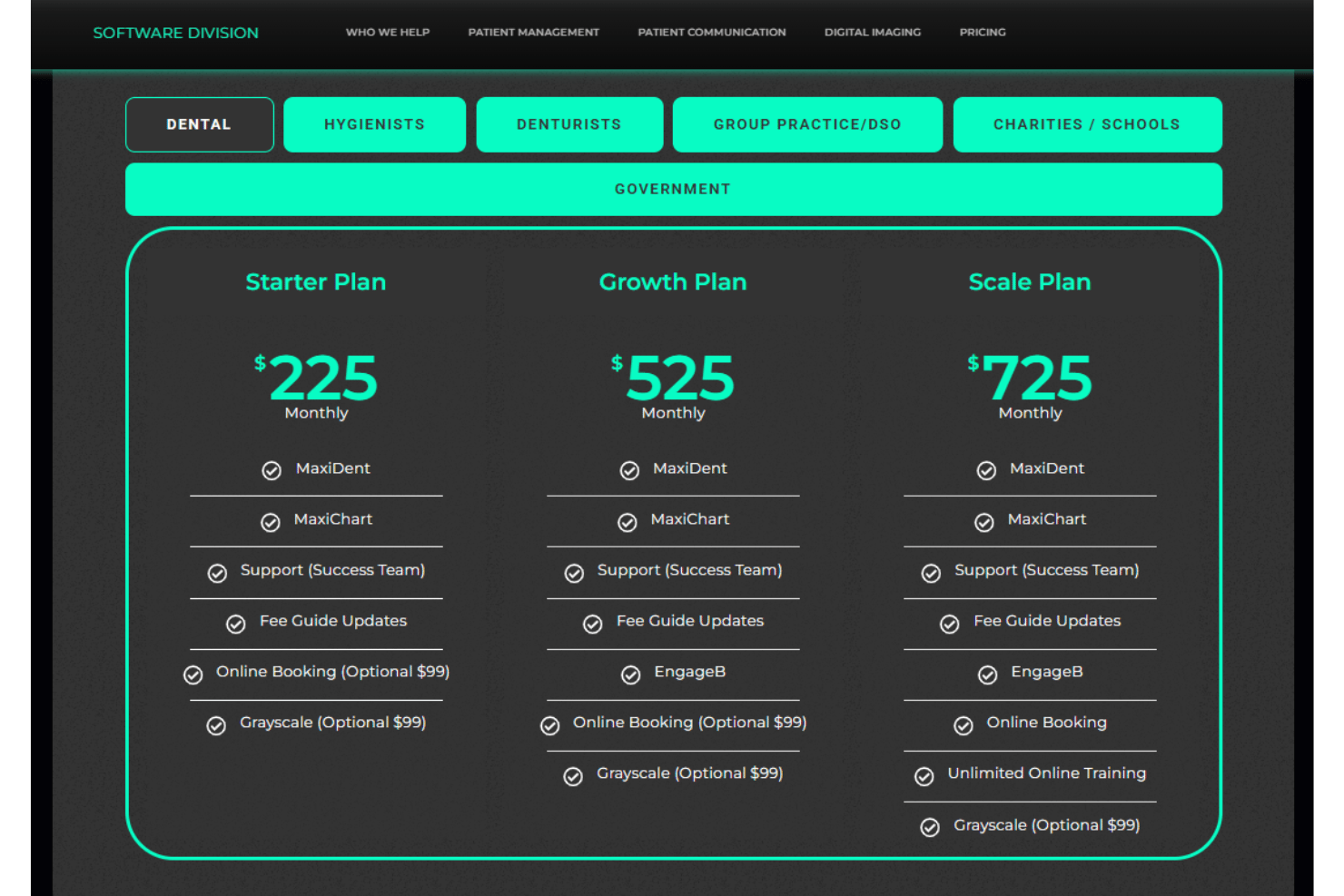Open the Patient Communication menu
Screen dimensions: 1344x896
(x=712, y=32)
